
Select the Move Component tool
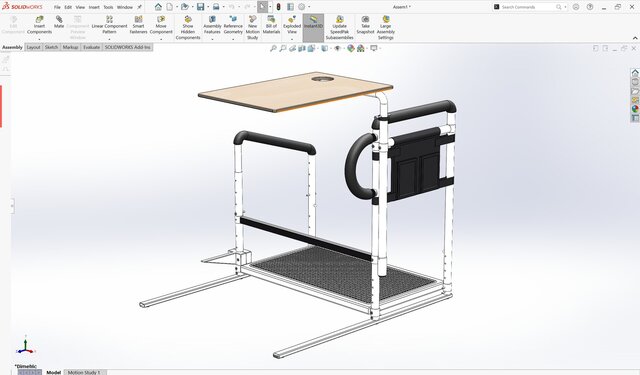161,24
